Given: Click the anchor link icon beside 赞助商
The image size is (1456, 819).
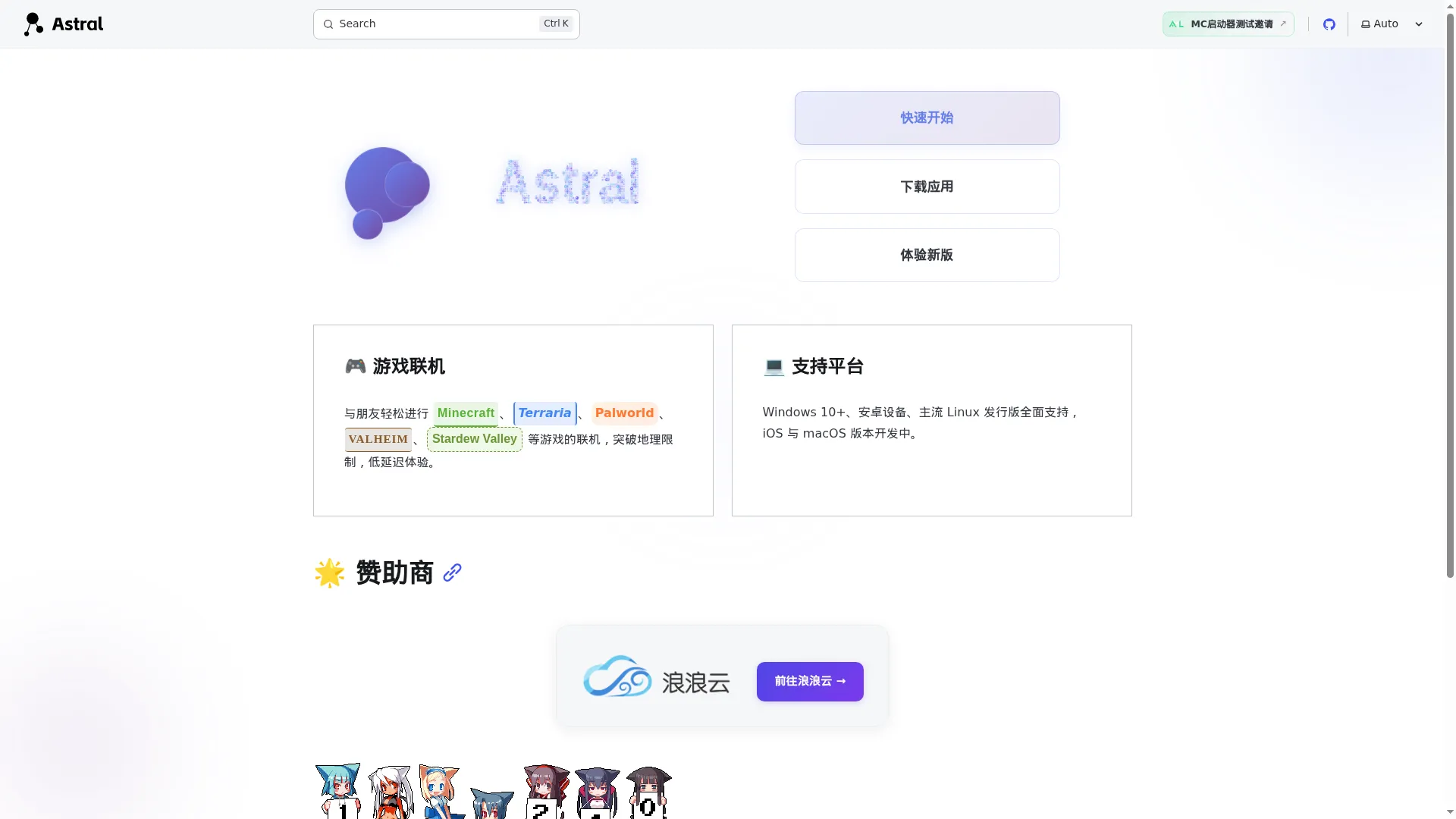Looking at the screenshot, I should tap(453, 573).
